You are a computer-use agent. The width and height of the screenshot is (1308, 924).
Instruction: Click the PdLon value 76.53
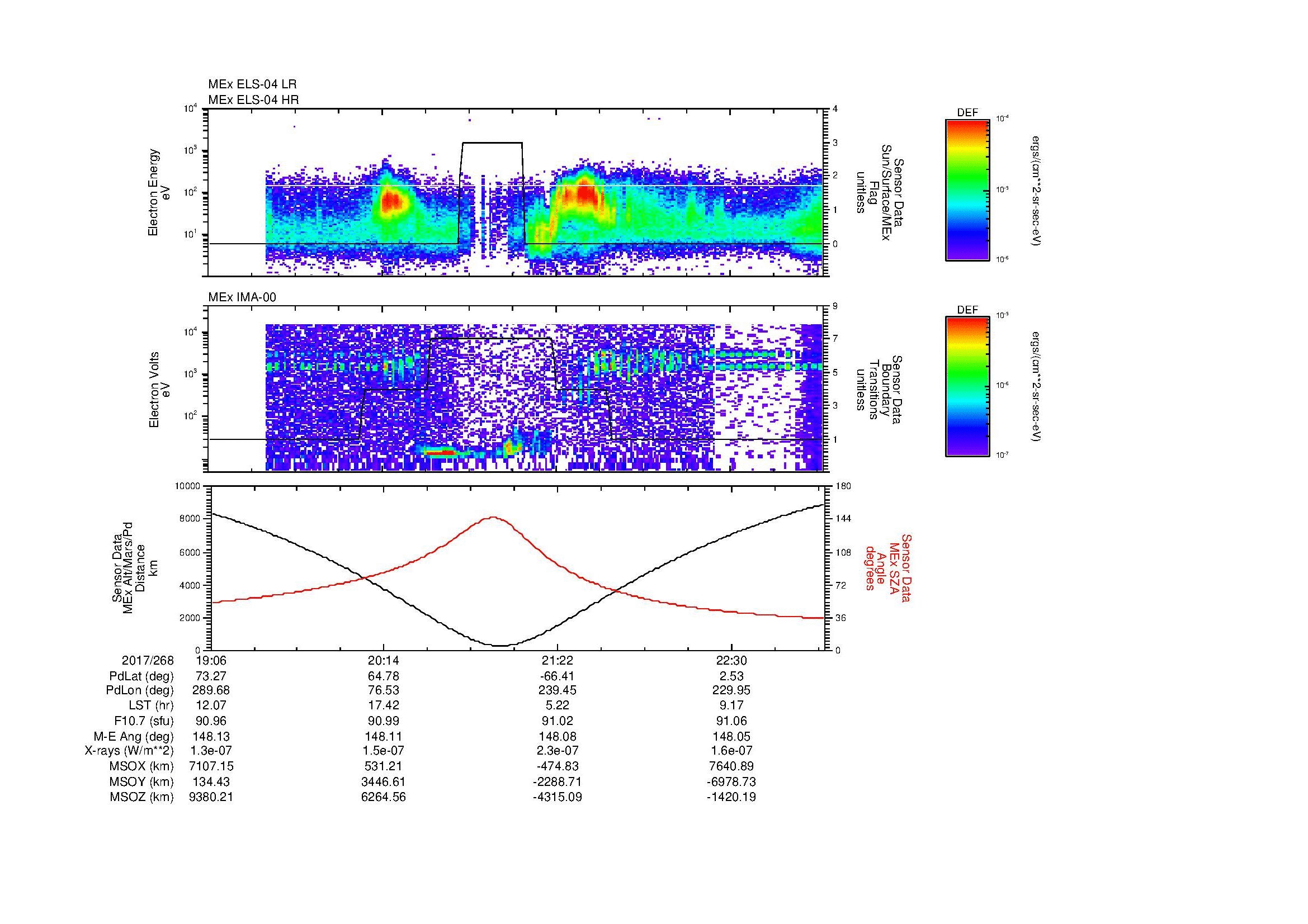coord(384,690)
